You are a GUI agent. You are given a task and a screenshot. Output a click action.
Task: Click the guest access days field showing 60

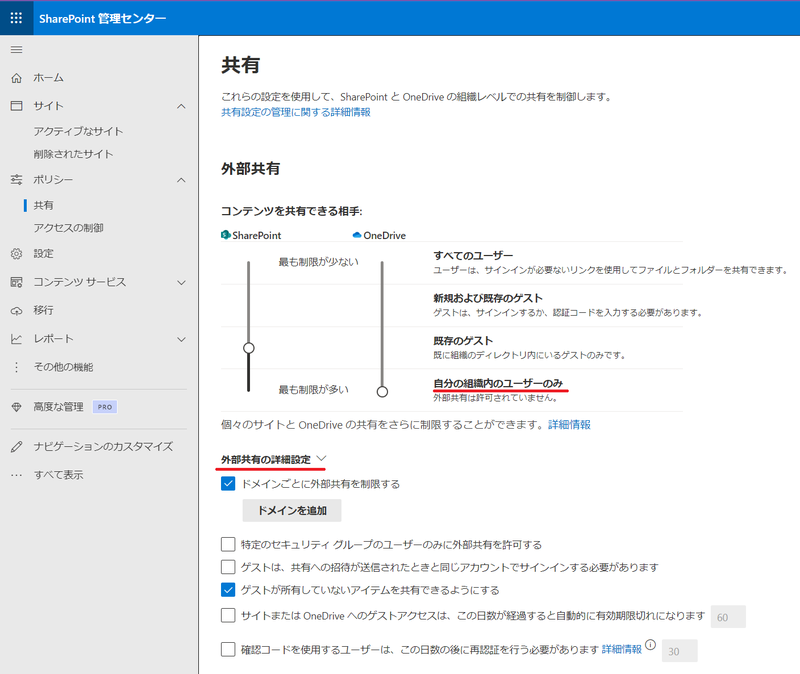pos(728,617)
